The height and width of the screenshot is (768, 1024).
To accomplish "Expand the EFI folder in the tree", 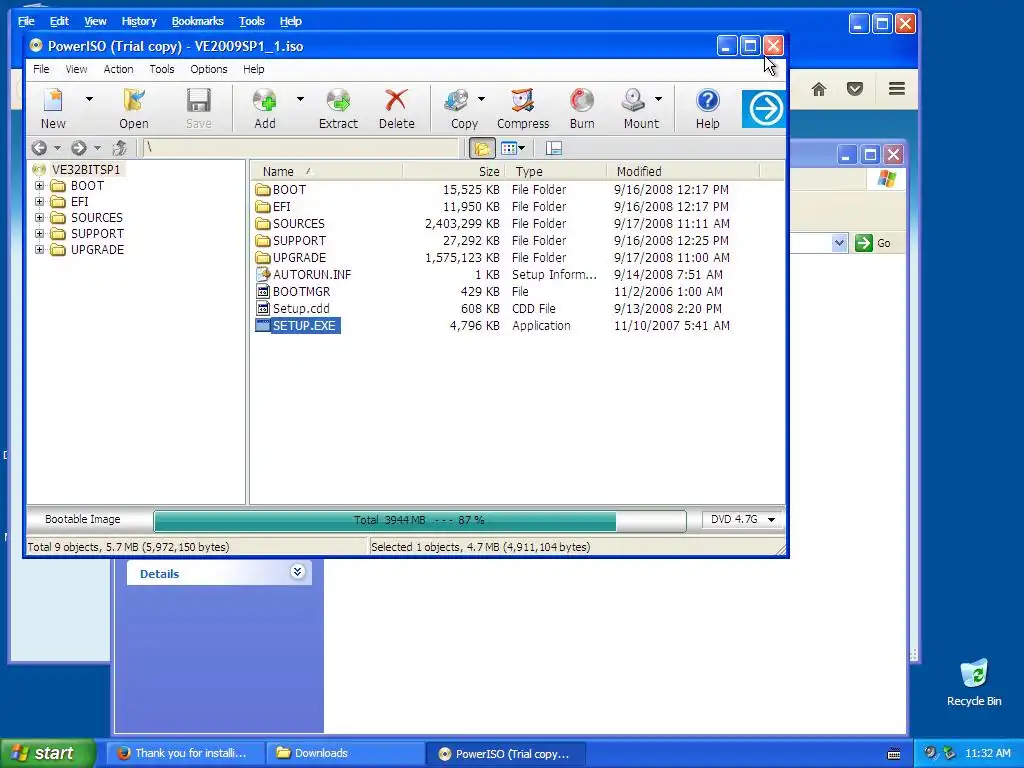I will (x=39, y=202).
